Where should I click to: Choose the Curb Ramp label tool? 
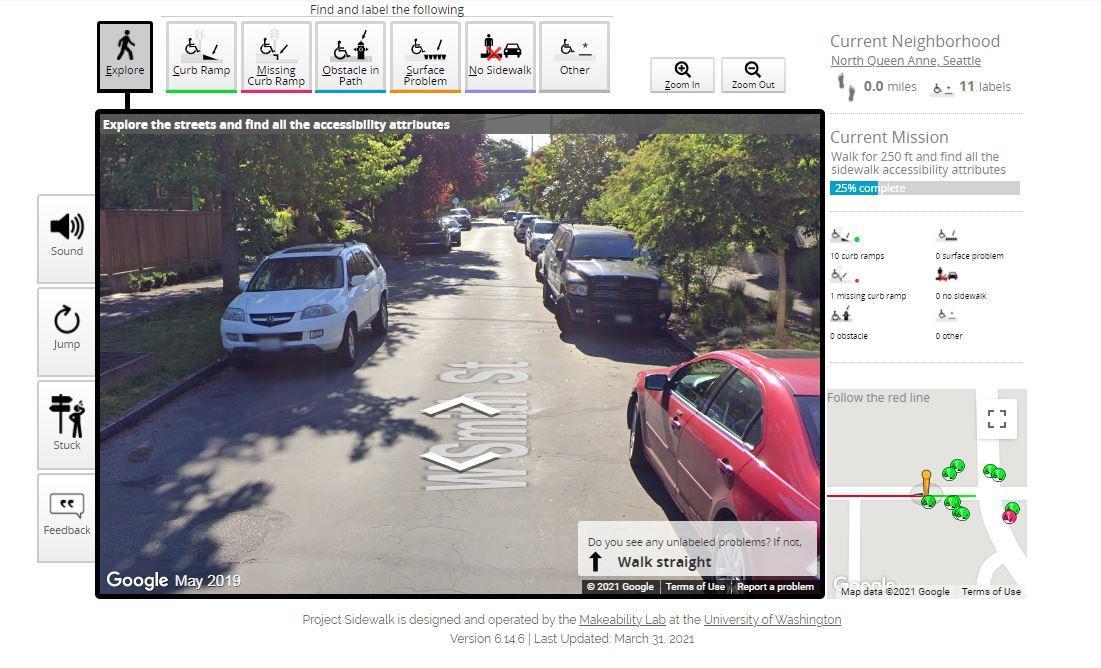point(201,57)
